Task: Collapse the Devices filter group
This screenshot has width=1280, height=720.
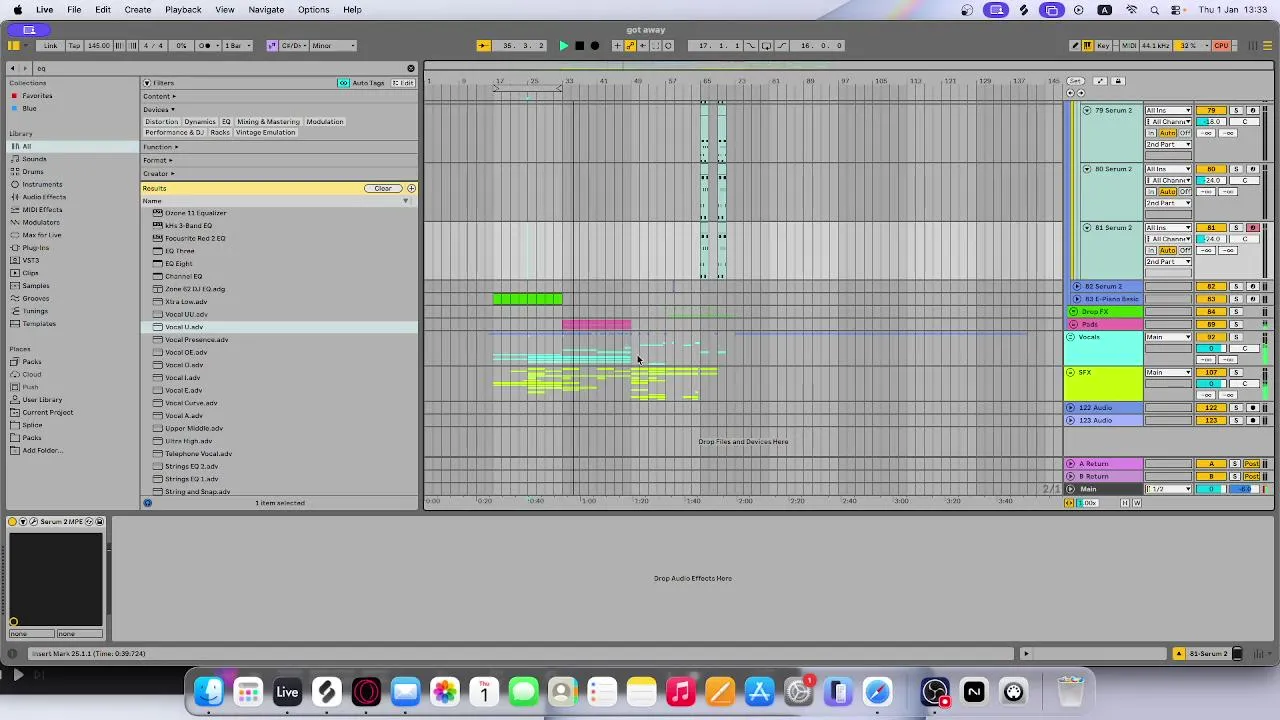Action: [158, 109]
